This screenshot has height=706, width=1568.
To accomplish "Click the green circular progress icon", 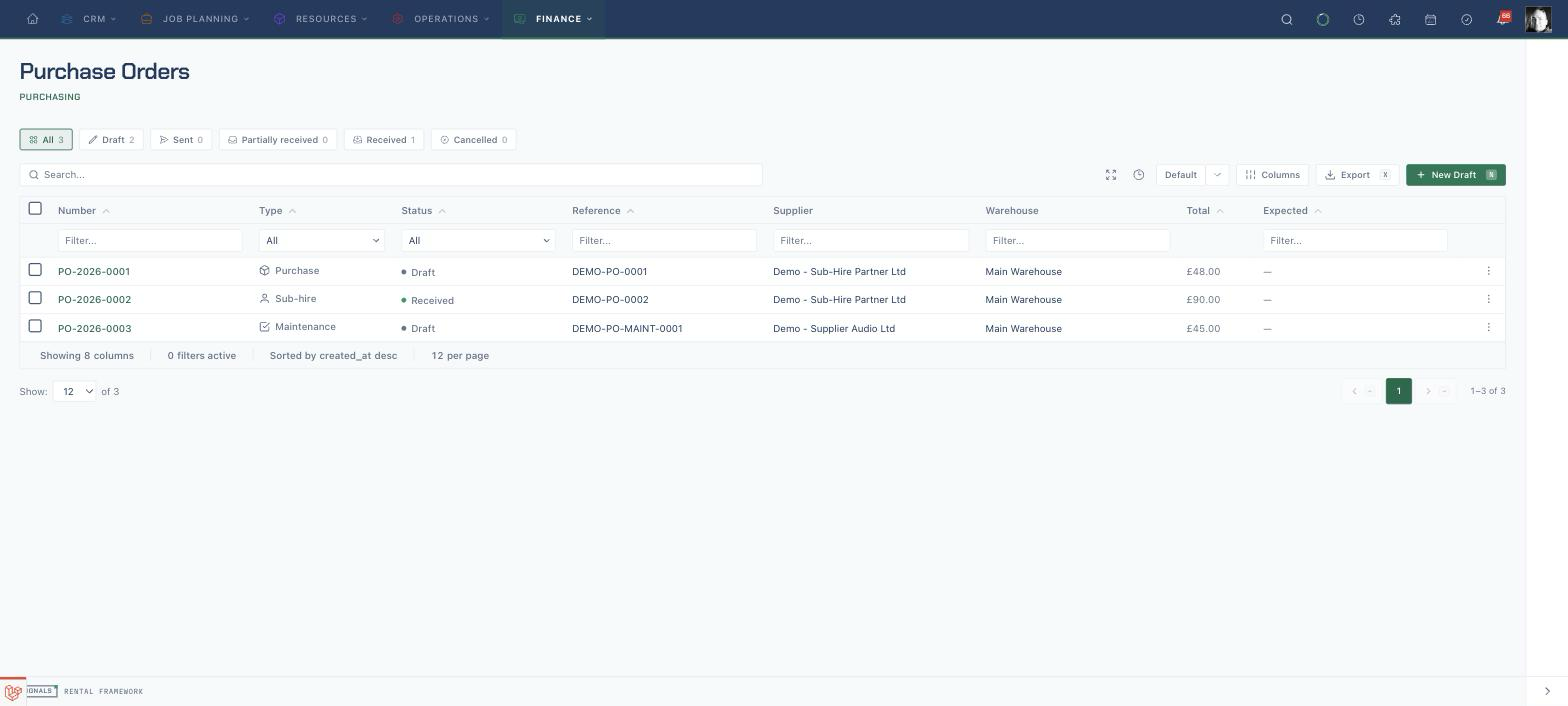I will tap(1323, 19).
